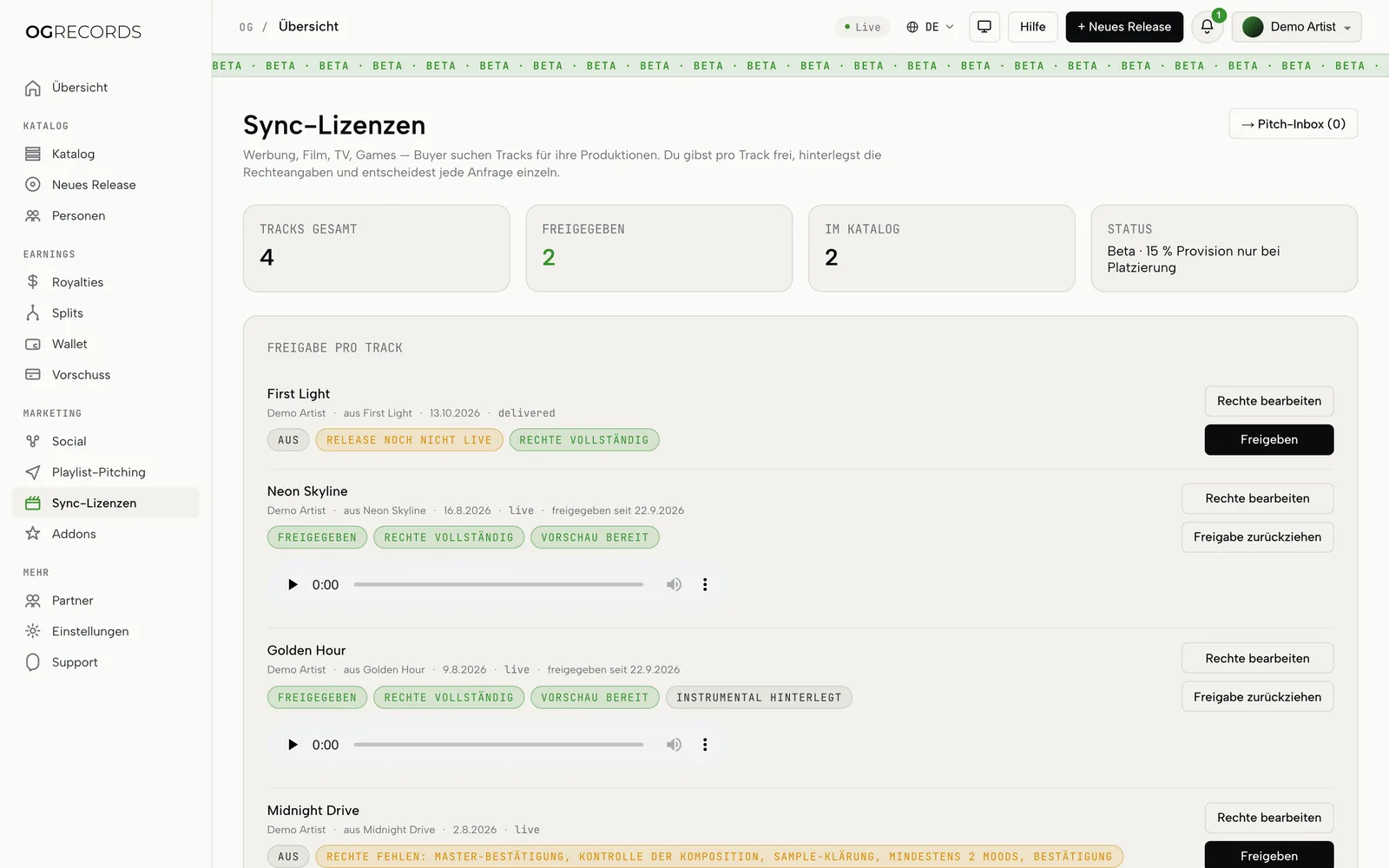Screen dimensions: 1389x868
Task: Click the Partner people icon
Action: click(33, 601)
